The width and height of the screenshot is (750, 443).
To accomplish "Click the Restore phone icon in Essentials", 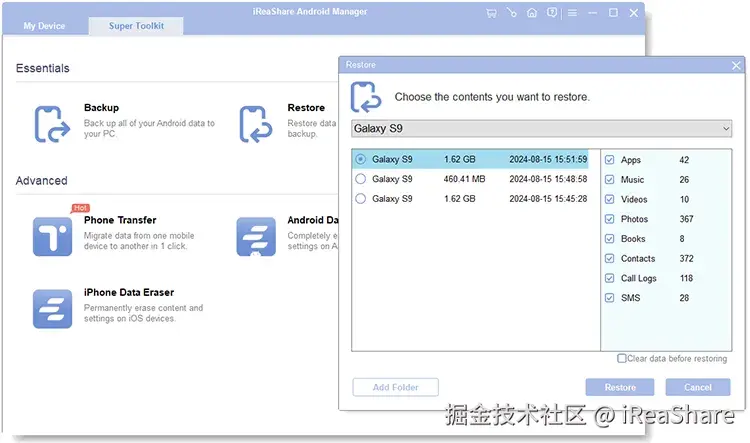I will pos(255,124).
